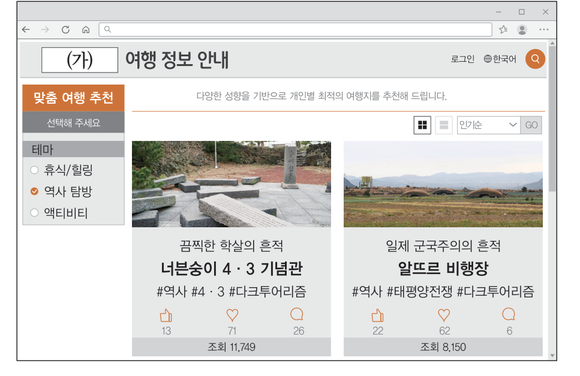
Task: Open the 인기순 sort dropdown
Action: tap(489, 125)
